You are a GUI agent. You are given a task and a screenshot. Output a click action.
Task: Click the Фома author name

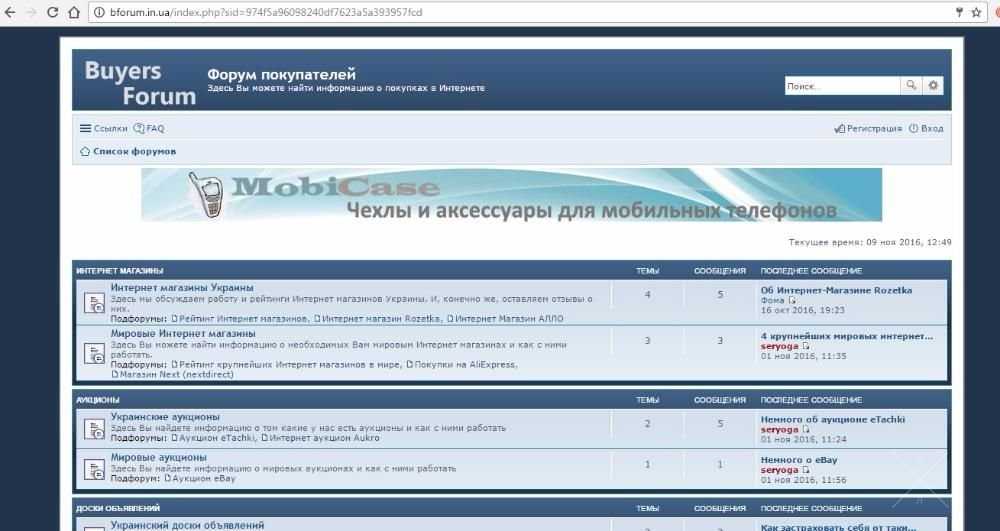coord(772,300)
